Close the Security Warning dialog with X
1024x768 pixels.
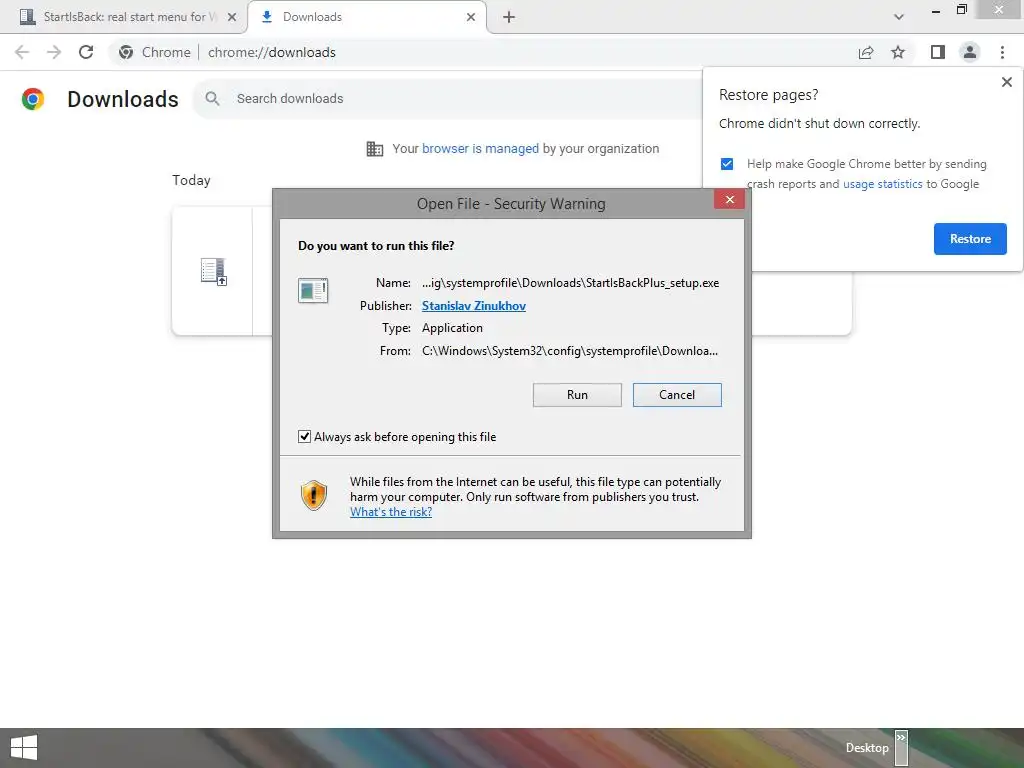729,200
